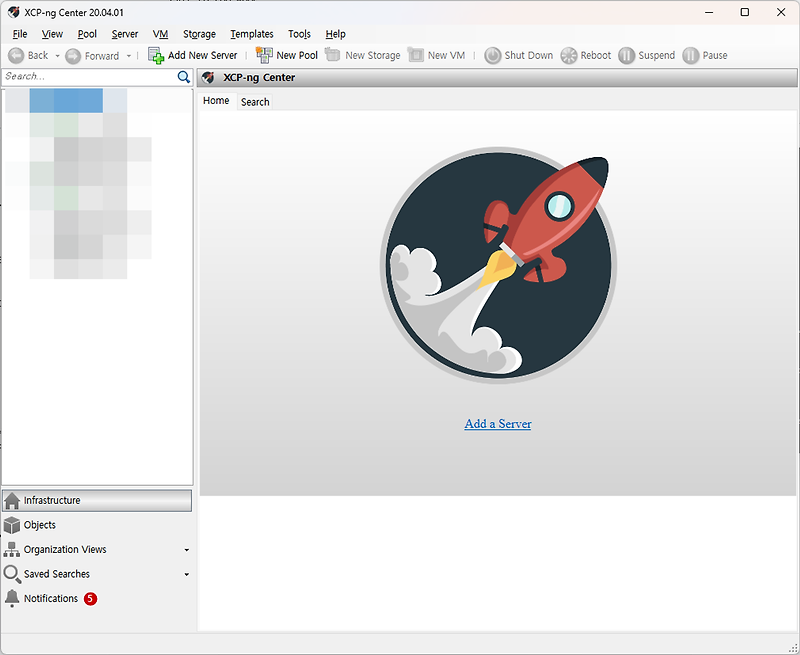Focus the Search input field

coord(89,77)
